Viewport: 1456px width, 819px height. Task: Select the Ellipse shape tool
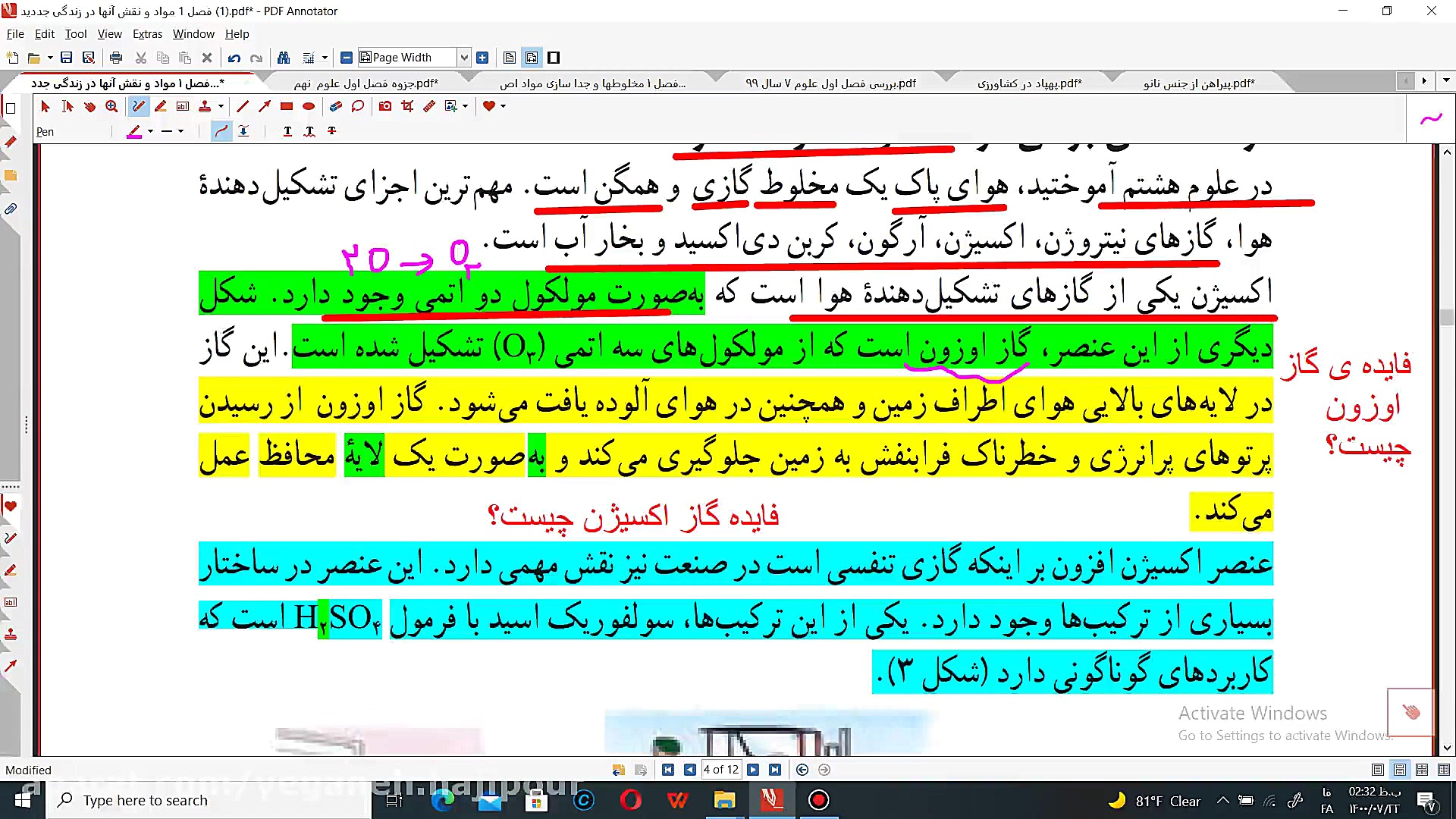(x=308, y=106)
